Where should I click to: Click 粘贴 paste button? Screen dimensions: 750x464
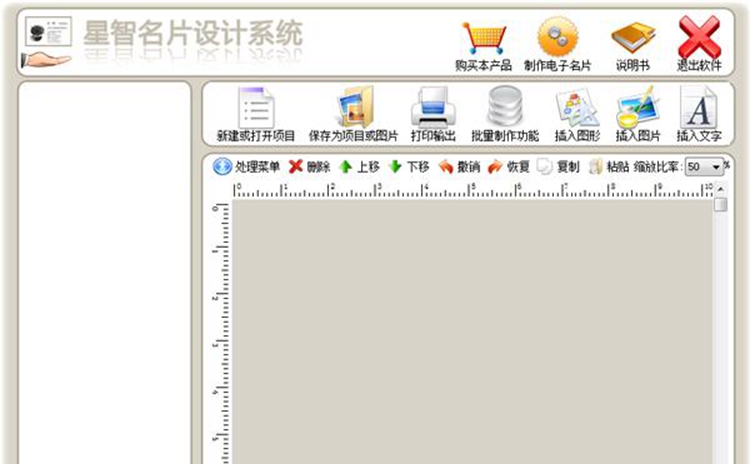609,166
